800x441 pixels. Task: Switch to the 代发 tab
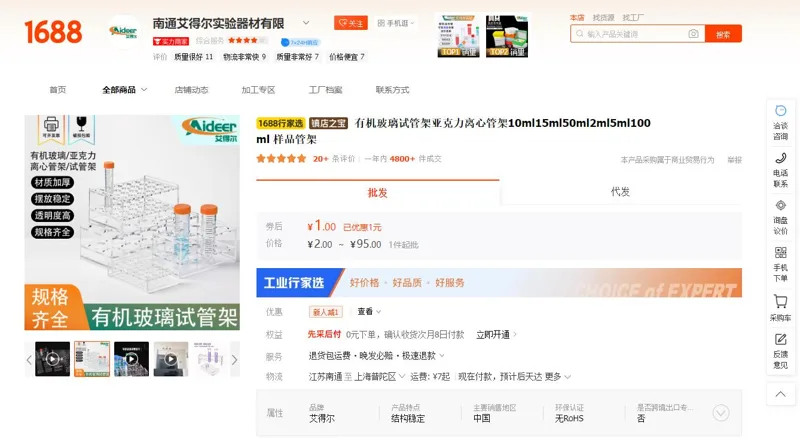[x=620, y=192]
